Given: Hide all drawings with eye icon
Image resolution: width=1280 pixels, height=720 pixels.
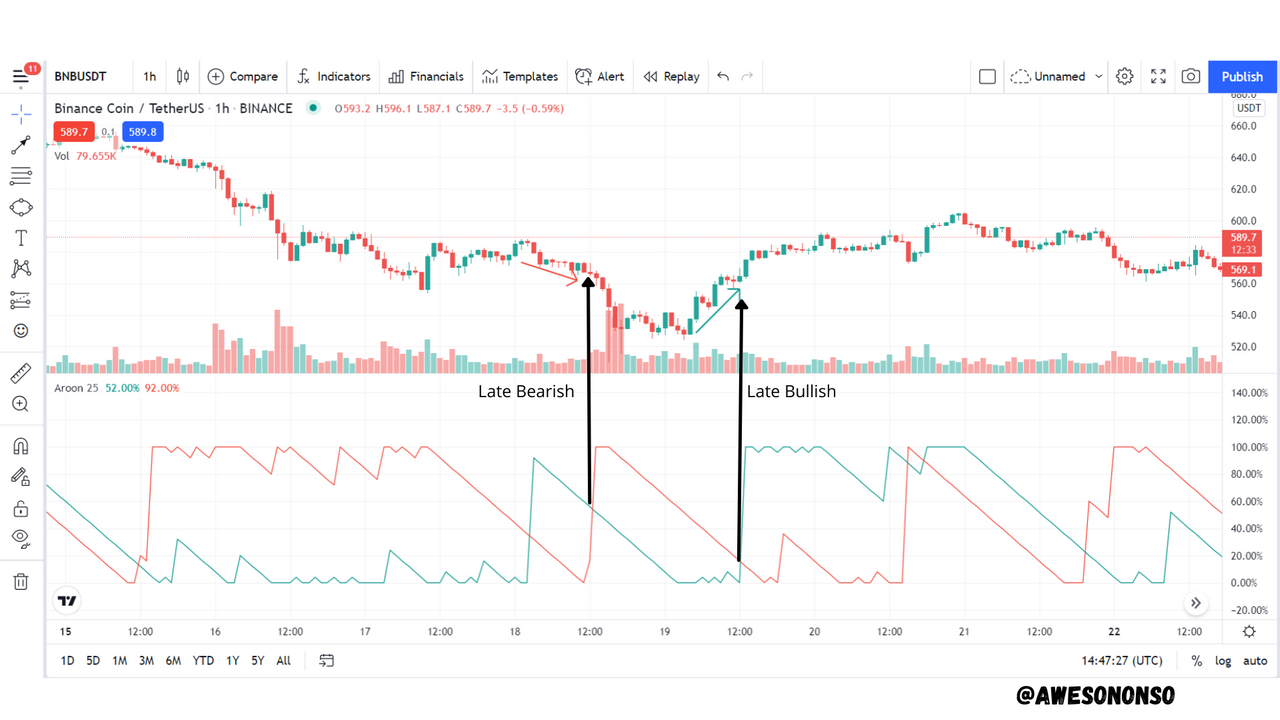Looking at the screenshot, I should pyautogui.click(x=21, y=538).
